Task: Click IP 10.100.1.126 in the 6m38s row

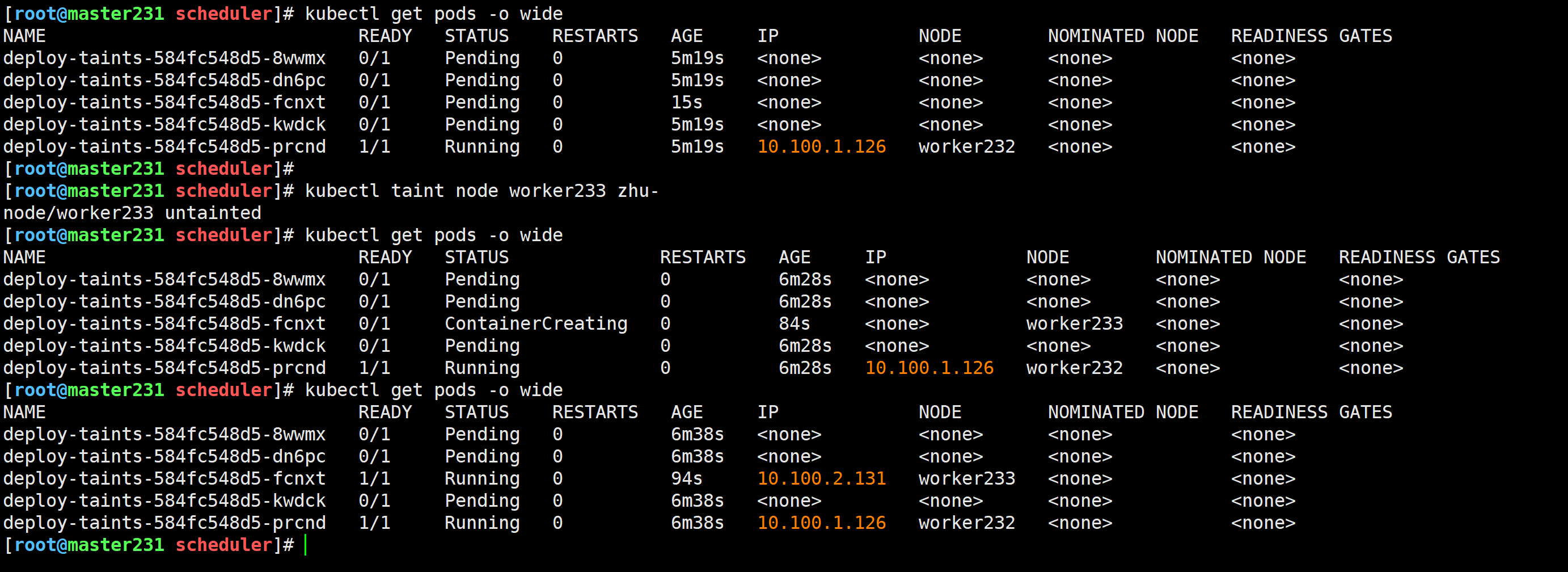Action: [821, 523]
